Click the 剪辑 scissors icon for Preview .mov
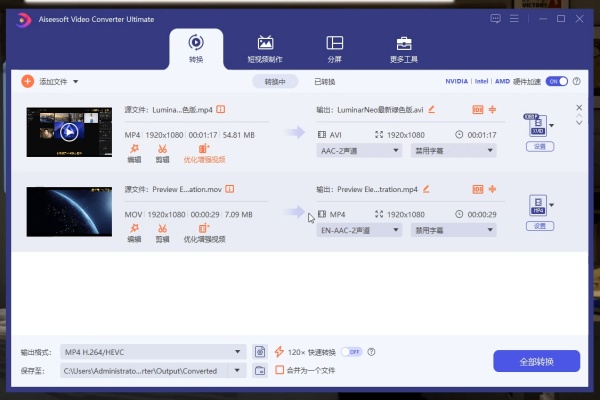The width and height of the screenshot is (600, 400). tap(162, 231)
